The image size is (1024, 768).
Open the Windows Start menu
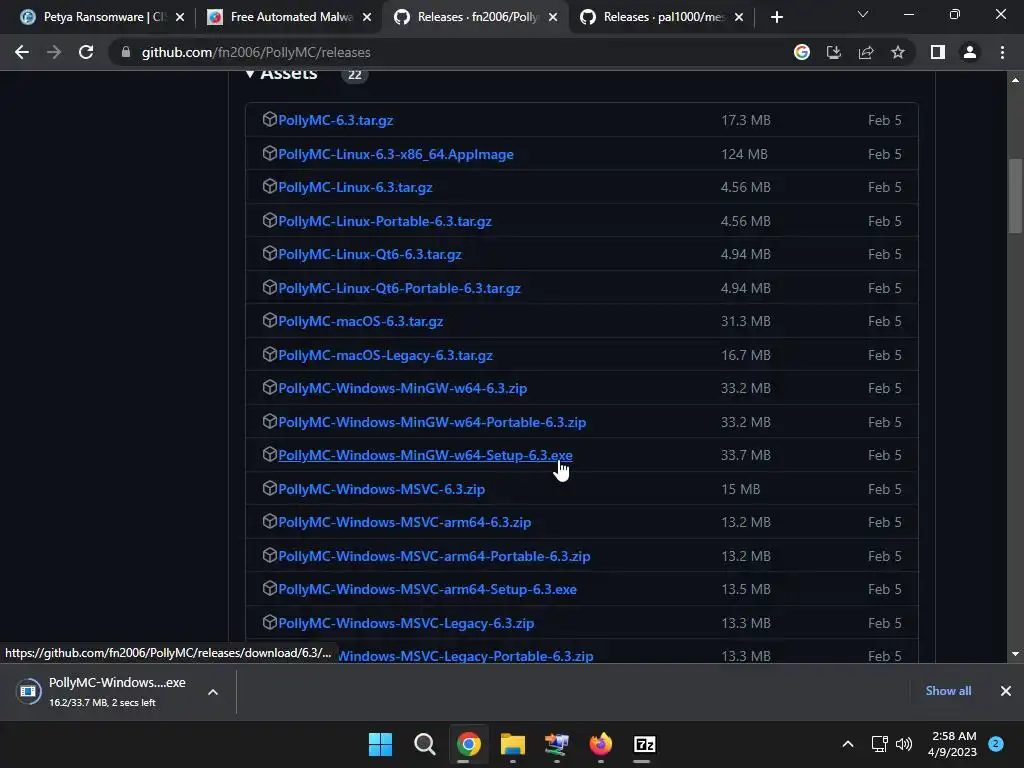tap(380, 744)
